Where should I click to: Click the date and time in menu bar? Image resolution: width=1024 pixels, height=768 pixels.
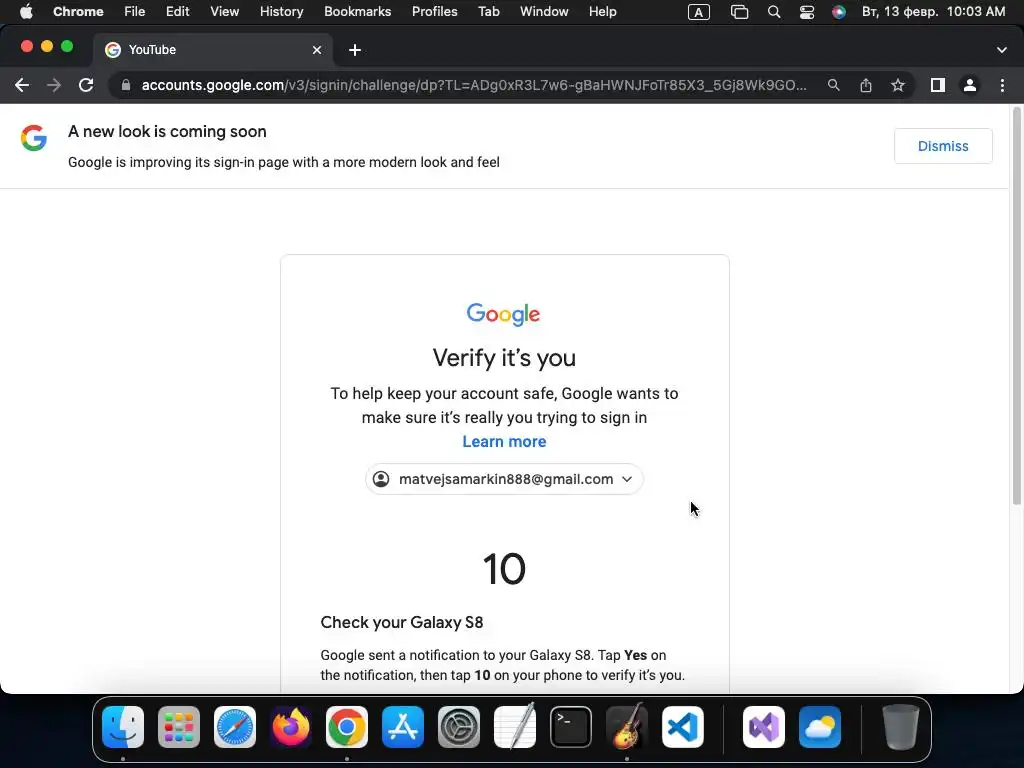tap(934, 12)
